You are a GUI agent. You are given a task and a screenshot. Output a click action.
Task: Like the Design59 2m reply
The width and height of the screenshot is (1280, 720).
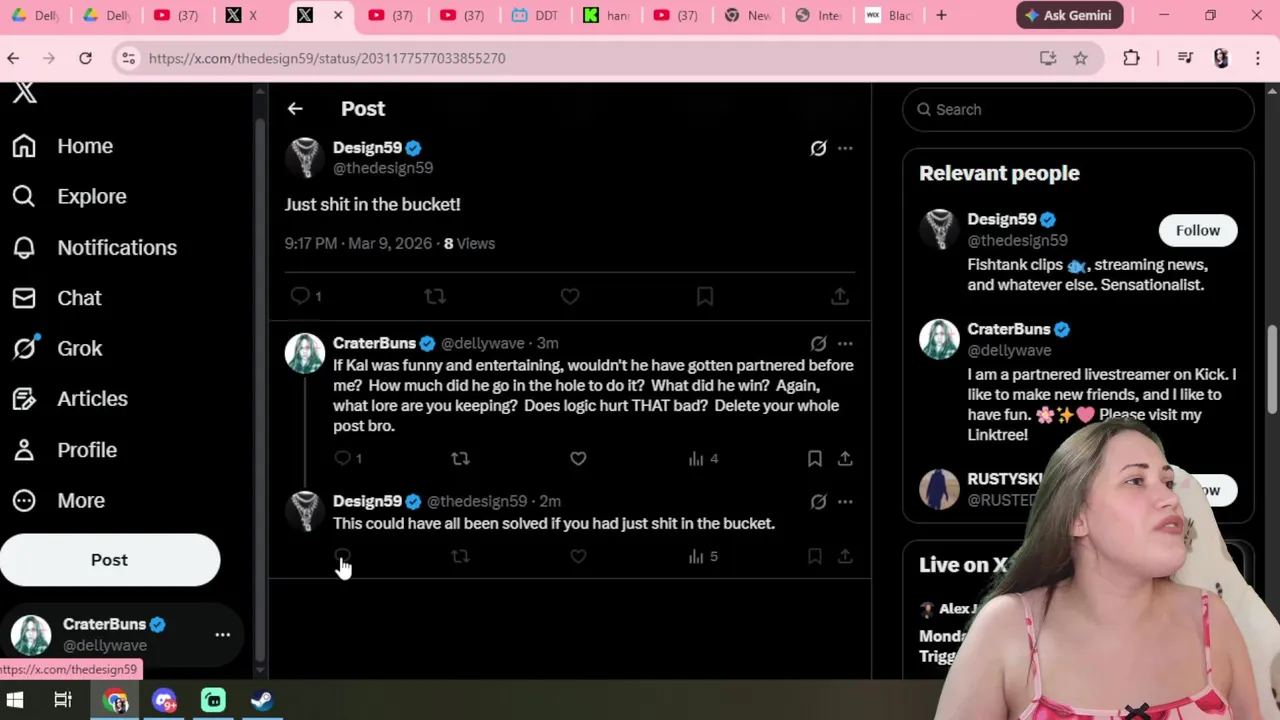coord(578,556)
